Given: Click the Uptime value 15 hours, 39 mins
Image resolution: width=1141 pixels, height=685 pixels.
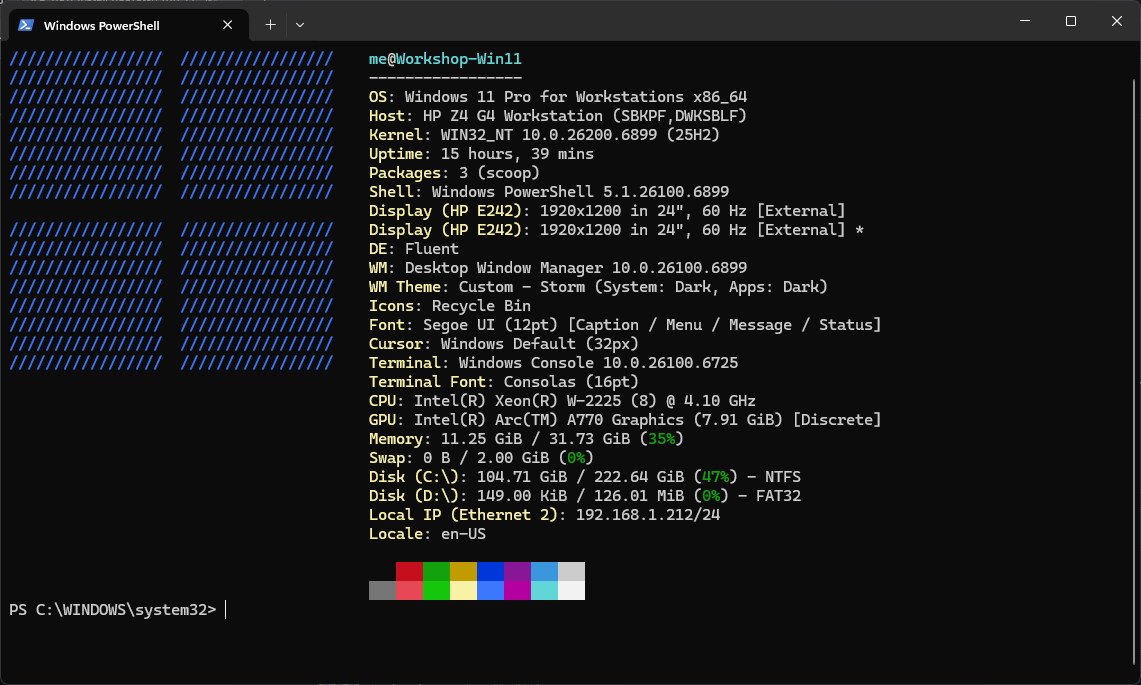Looking at the screenshot, I should 517,154.
